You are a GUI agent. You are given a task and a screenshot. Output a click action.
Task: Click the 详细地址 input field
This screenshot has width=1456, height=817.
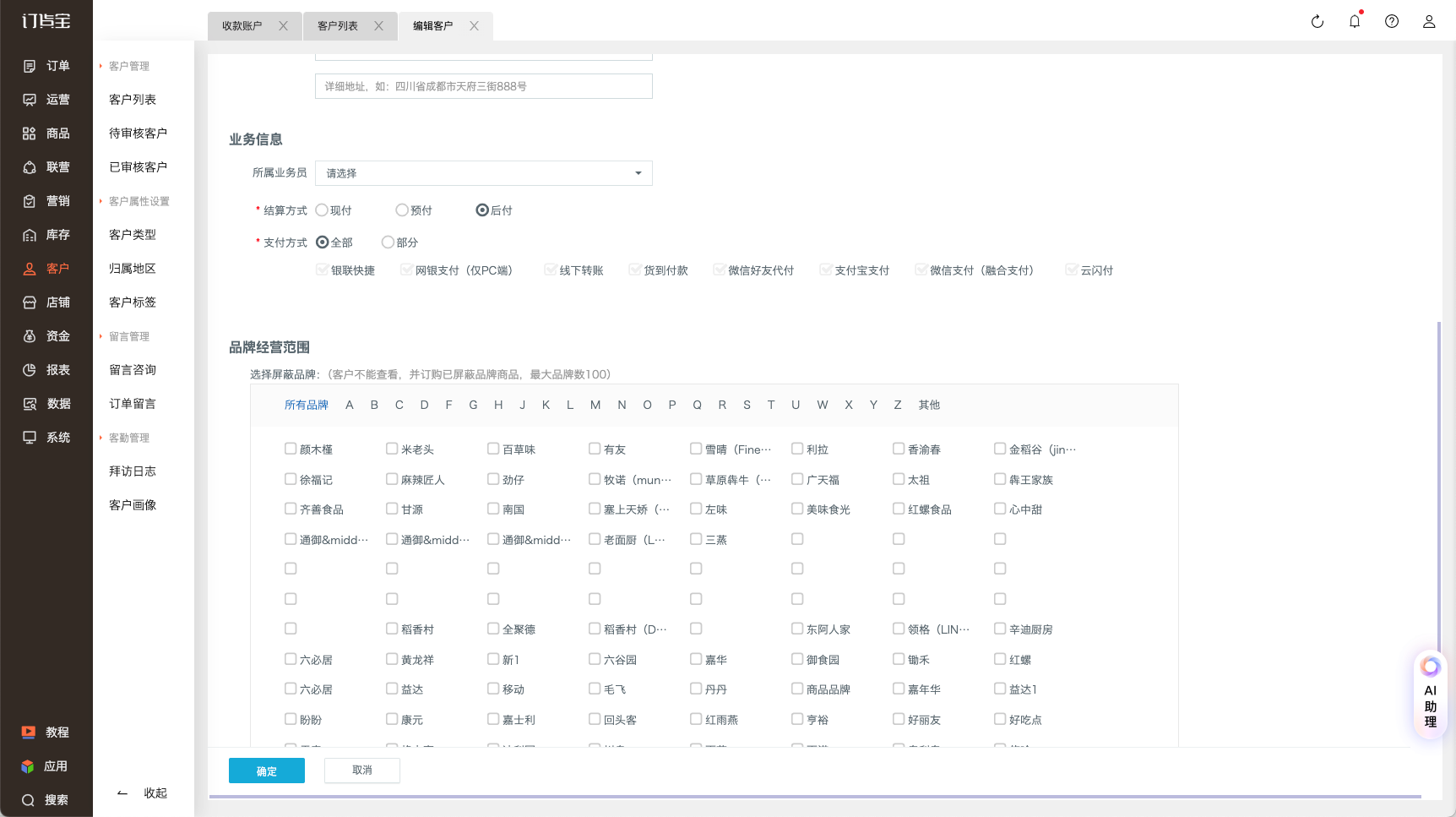484,86
